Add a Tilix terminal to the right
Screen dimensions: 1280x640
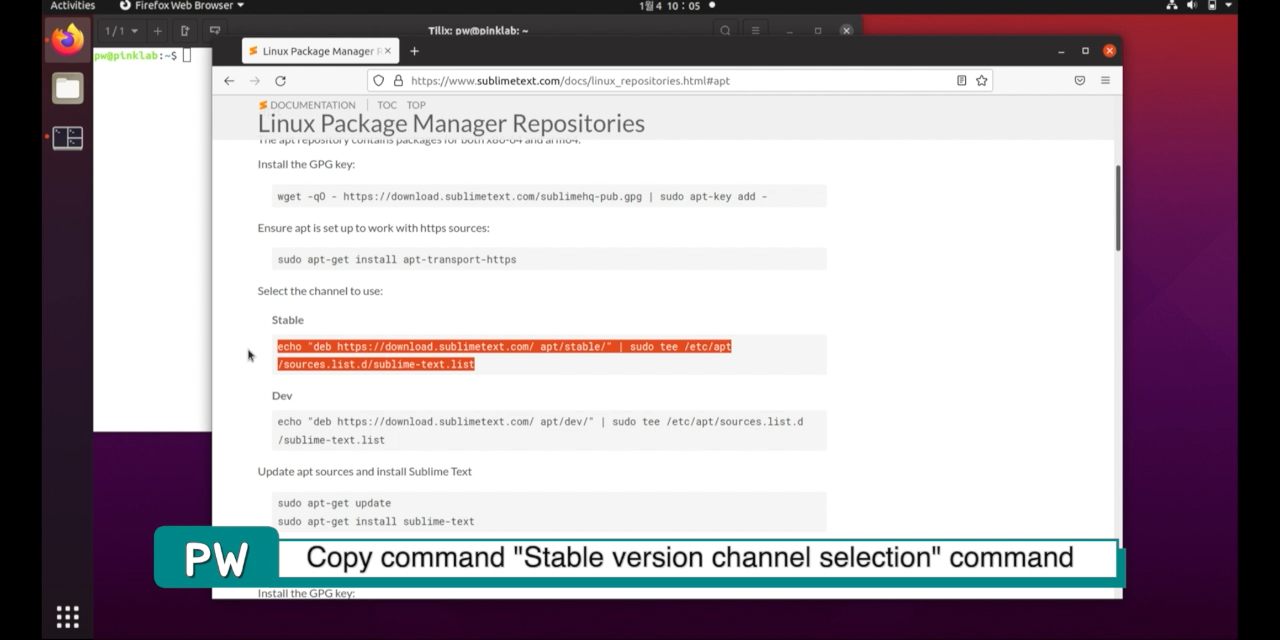click(185, 31)
